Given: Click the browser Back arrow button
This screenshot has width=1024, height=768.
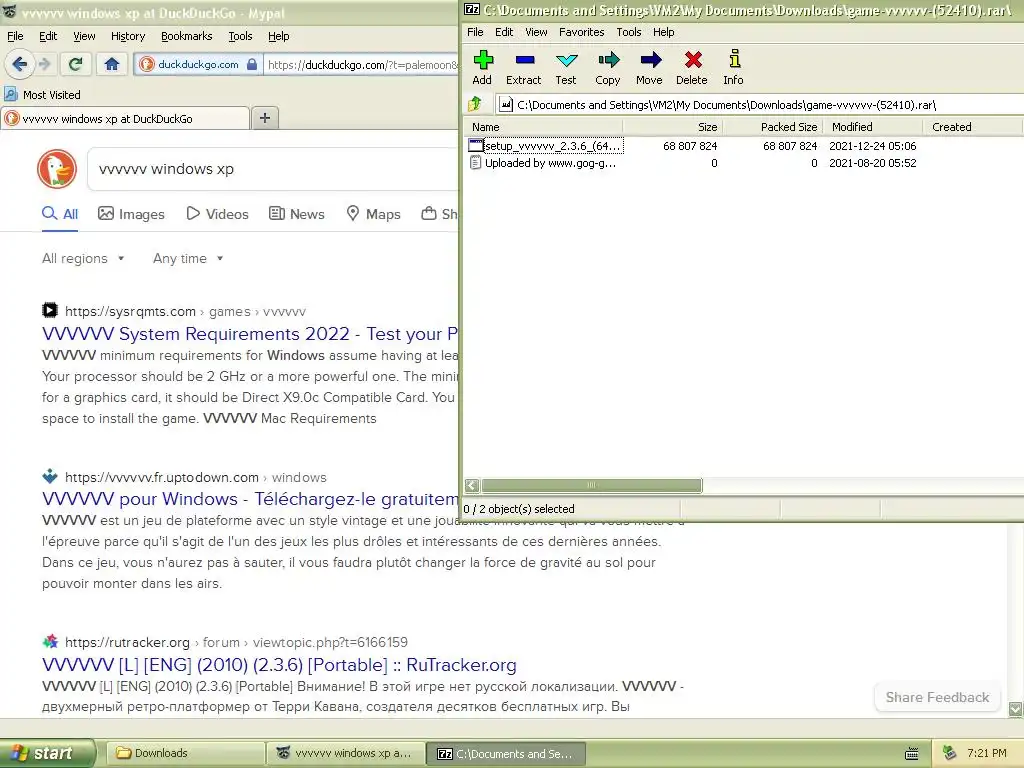Looking at the screenshot, I should [20, 64].
